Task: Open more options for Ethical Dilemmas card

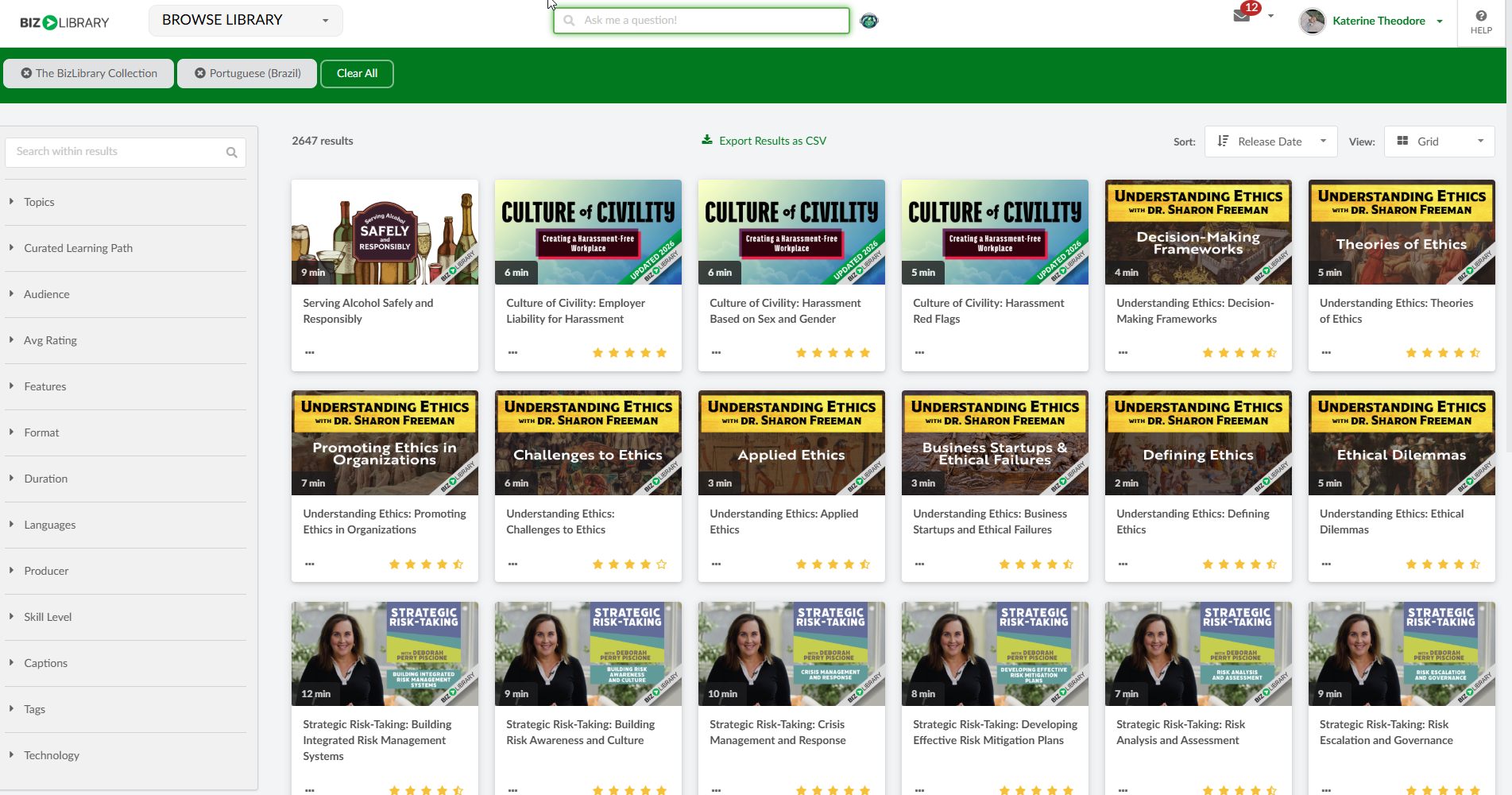Action: 1327,564
